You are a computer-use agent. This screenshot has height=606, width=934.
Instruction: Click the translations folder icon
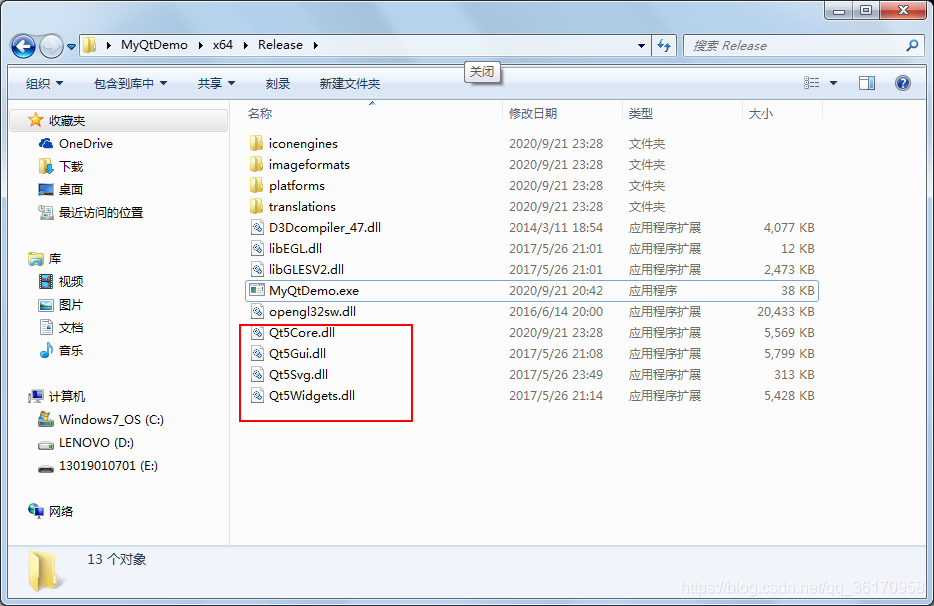pyautogui.click(x=257, y=206)
